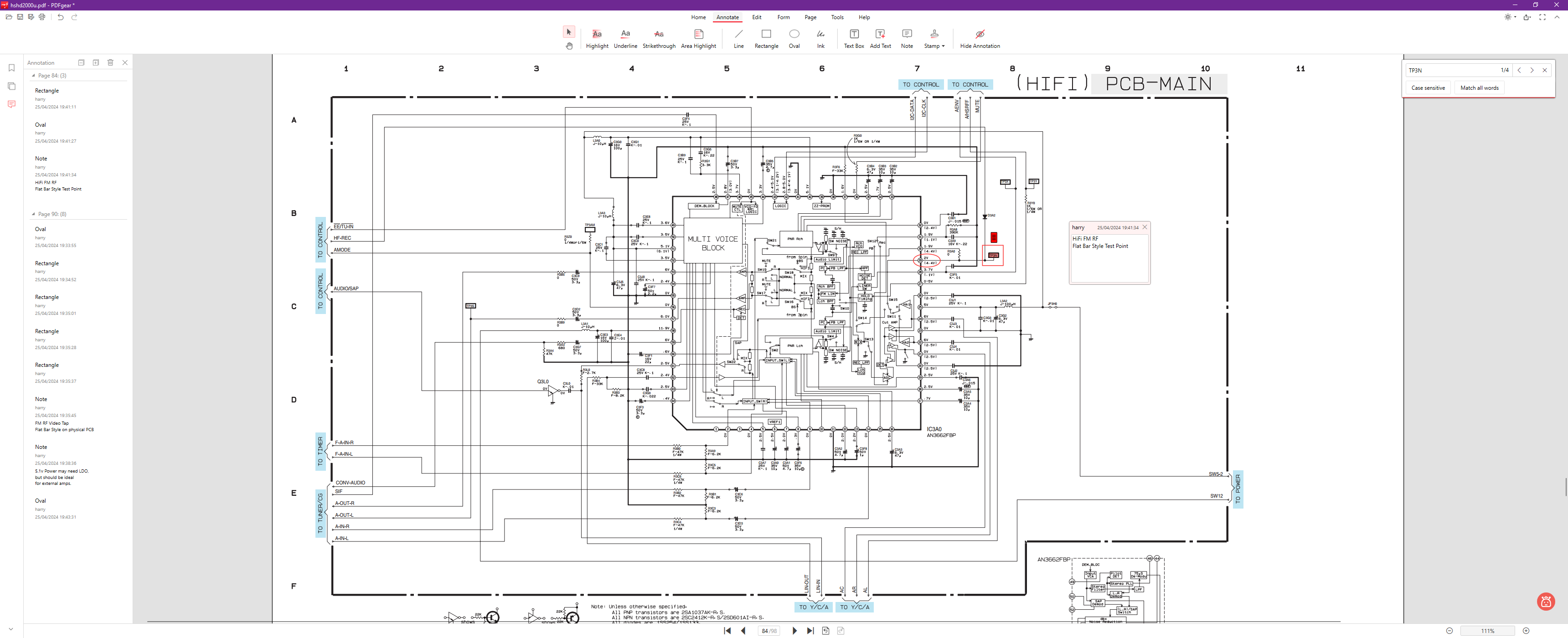Collapse the Page 84 annotation group
The image size is (1568, 638).
coord(33,76)
